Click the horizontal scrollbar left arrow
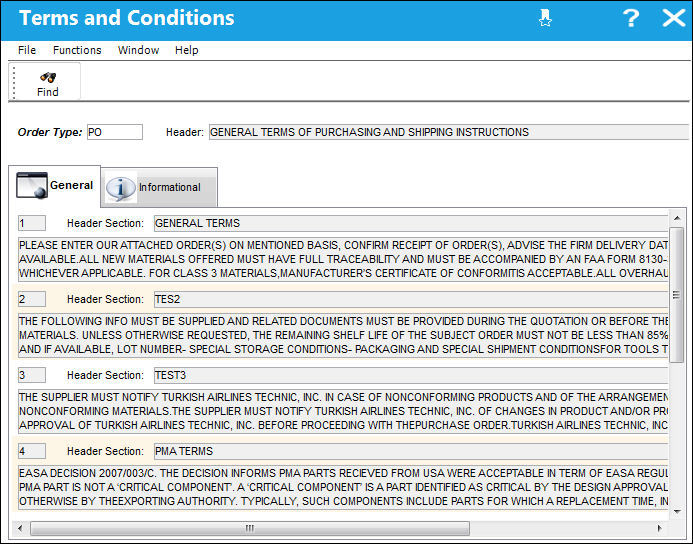This screenshot has height=544, width=693. (x=20, y=528)
